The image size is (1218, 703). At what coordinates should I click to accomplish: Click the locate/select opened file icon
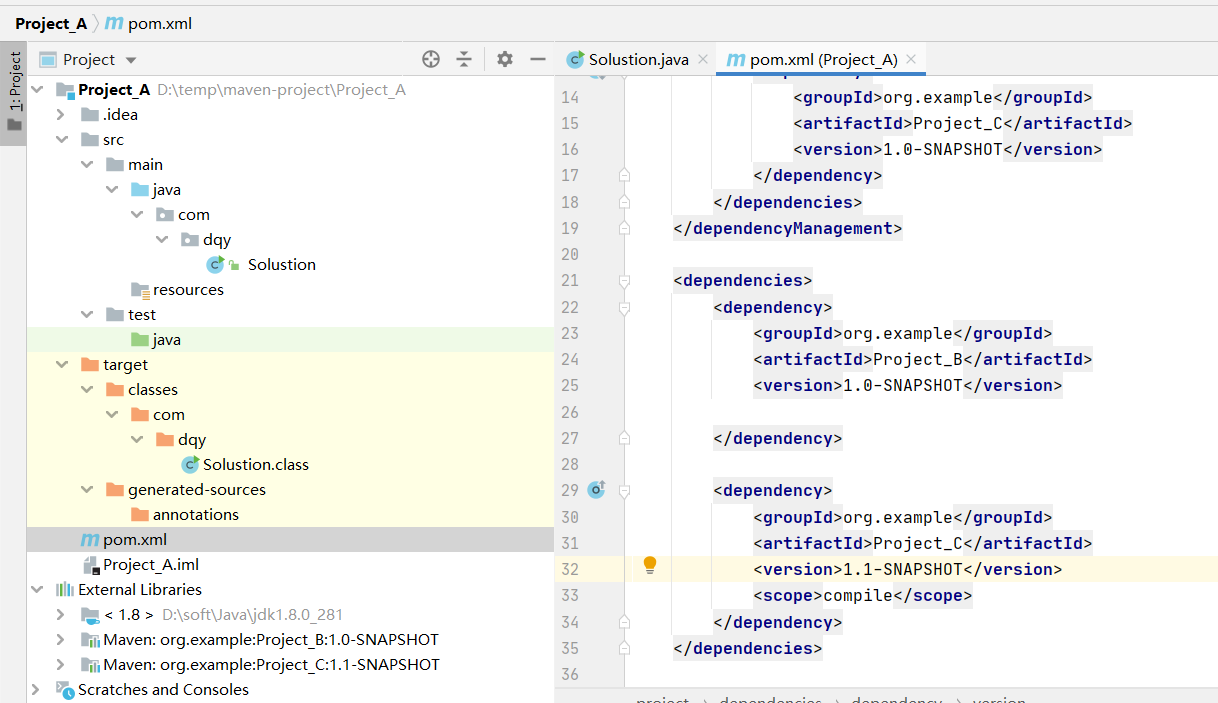pyautogui.click(x=431, y=59)
